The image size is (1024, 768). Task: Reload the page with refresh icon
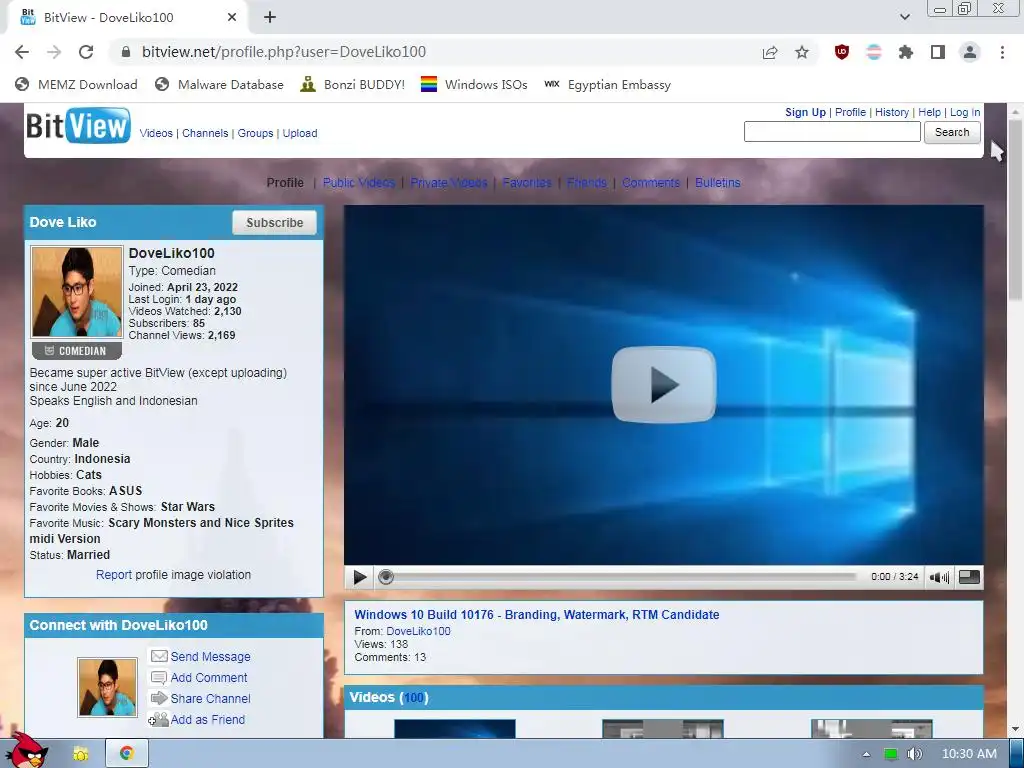coord(86,52)
